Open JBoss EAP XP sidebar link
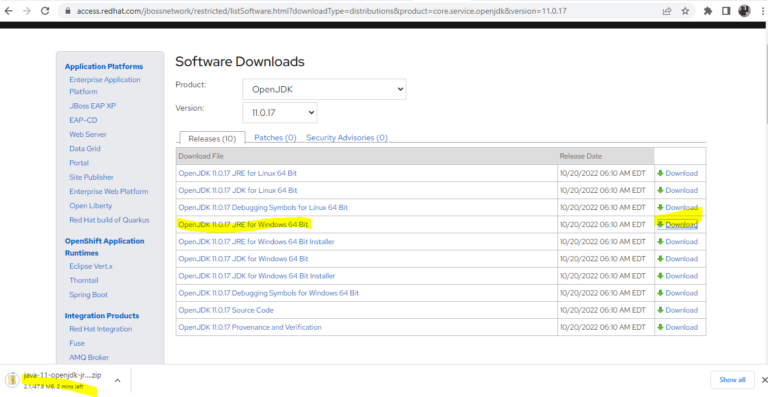Image resolution: width=768 pixels, height=397 pixels. [93, 106]
